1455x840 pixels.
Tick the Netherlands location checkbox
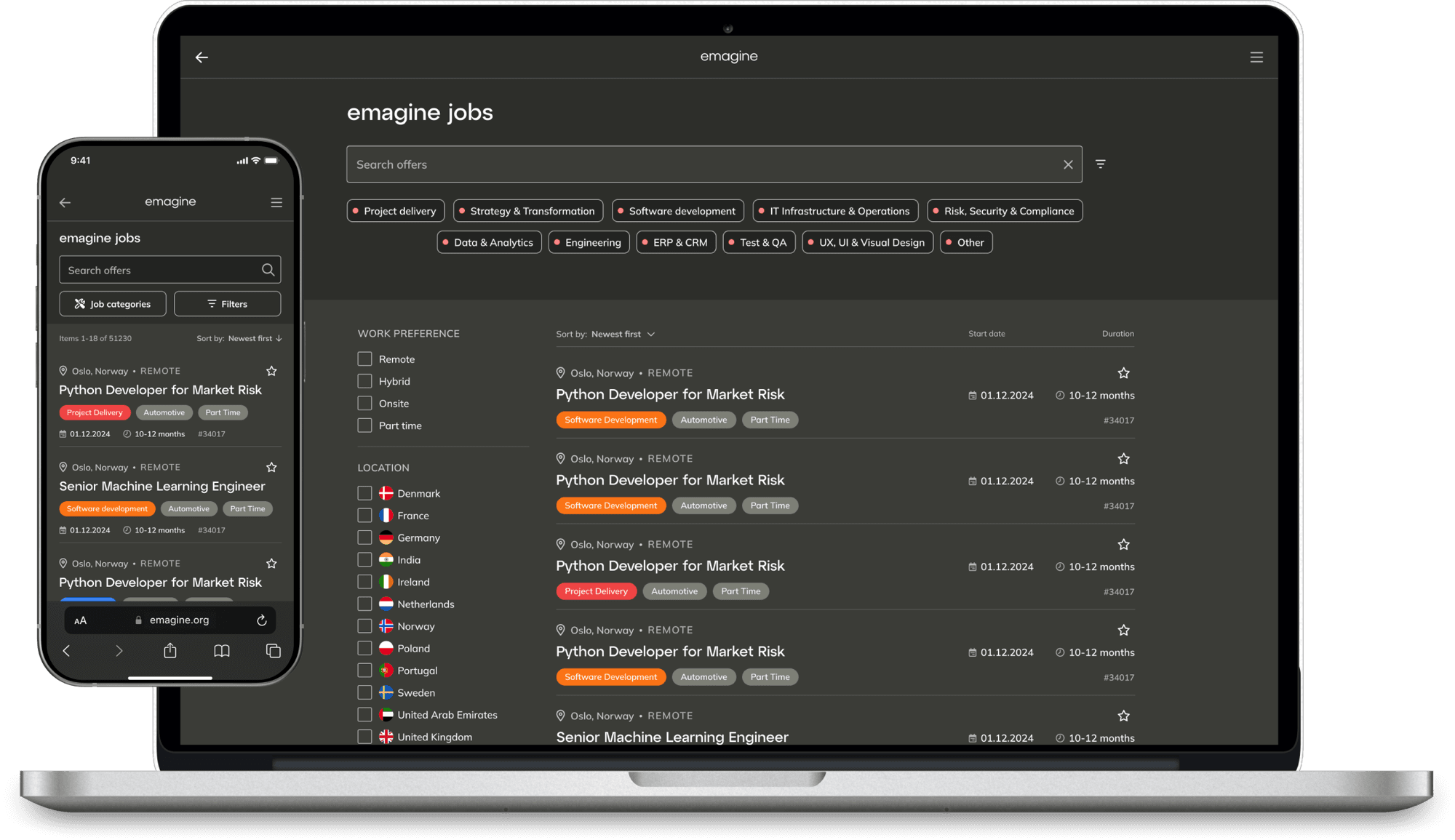click(364, 604)
